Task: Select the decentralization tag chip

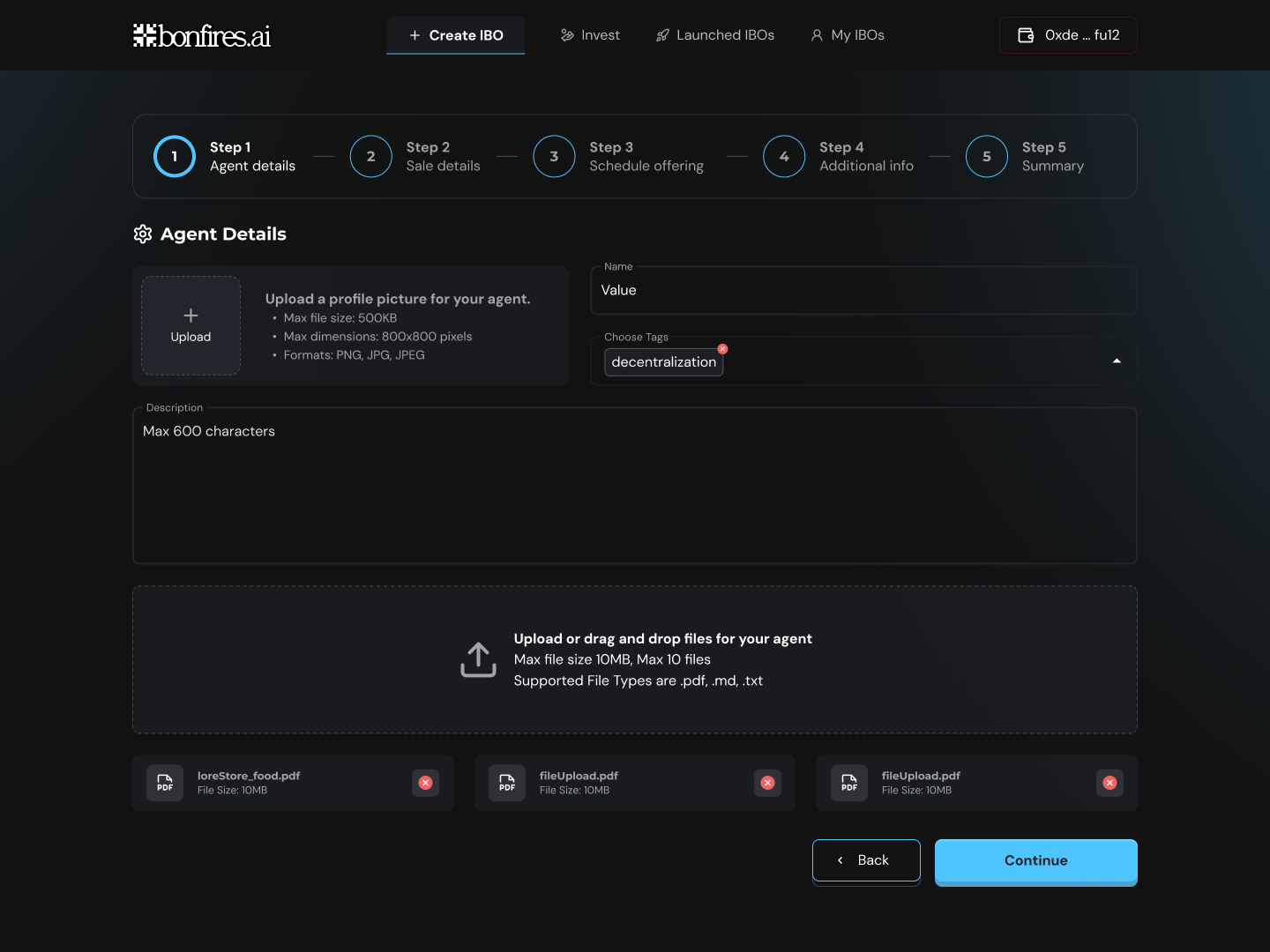Action: tap(664, 362)
